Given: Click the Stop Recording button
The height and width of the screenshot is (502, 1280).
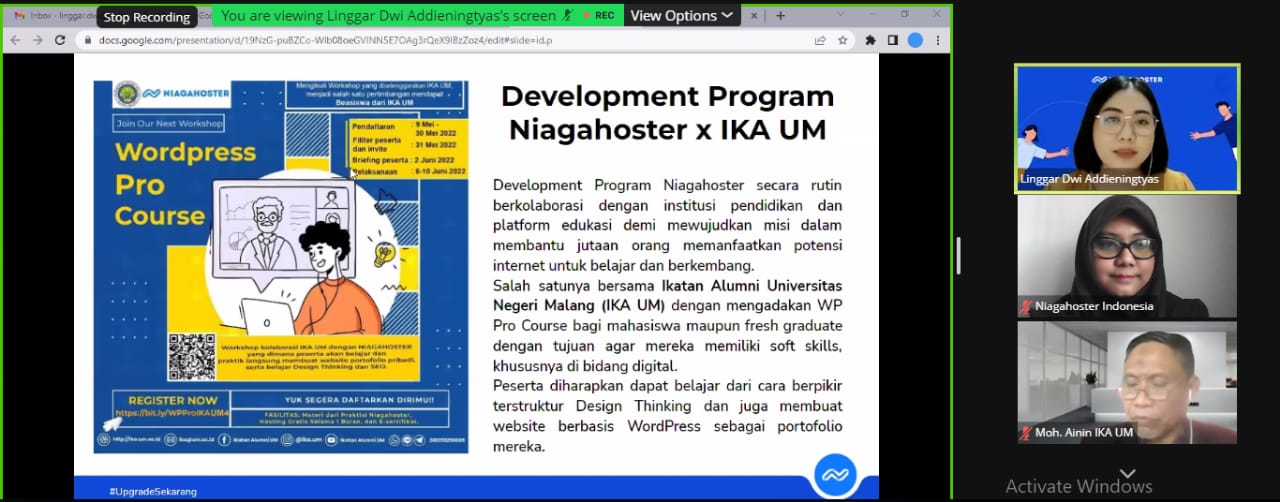Looking at the screenshot, I should click(147, 17).
